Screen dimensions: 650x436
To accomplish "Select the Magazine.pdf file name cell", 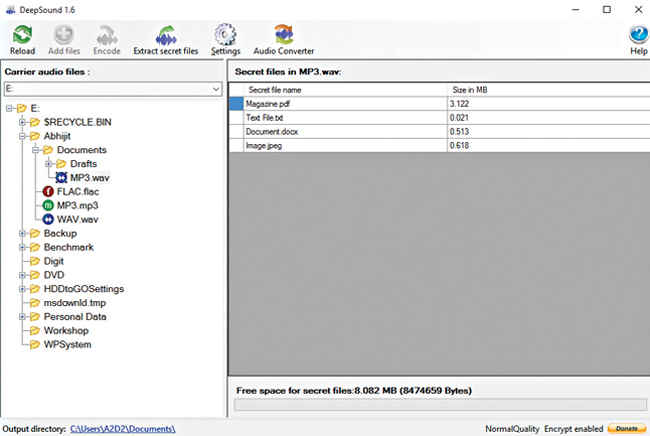I will click(345, 104).
